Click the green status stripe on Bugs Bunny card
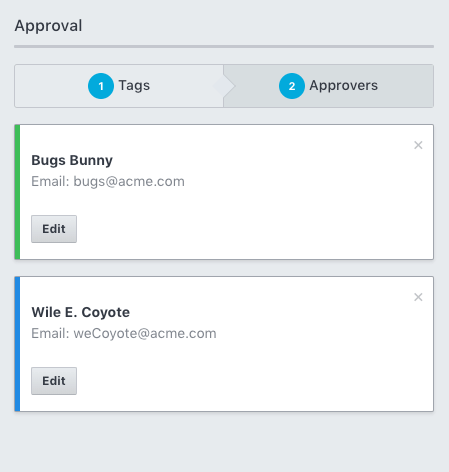The image size is (449, 472). pyautogui.click(x=17, y=192)
